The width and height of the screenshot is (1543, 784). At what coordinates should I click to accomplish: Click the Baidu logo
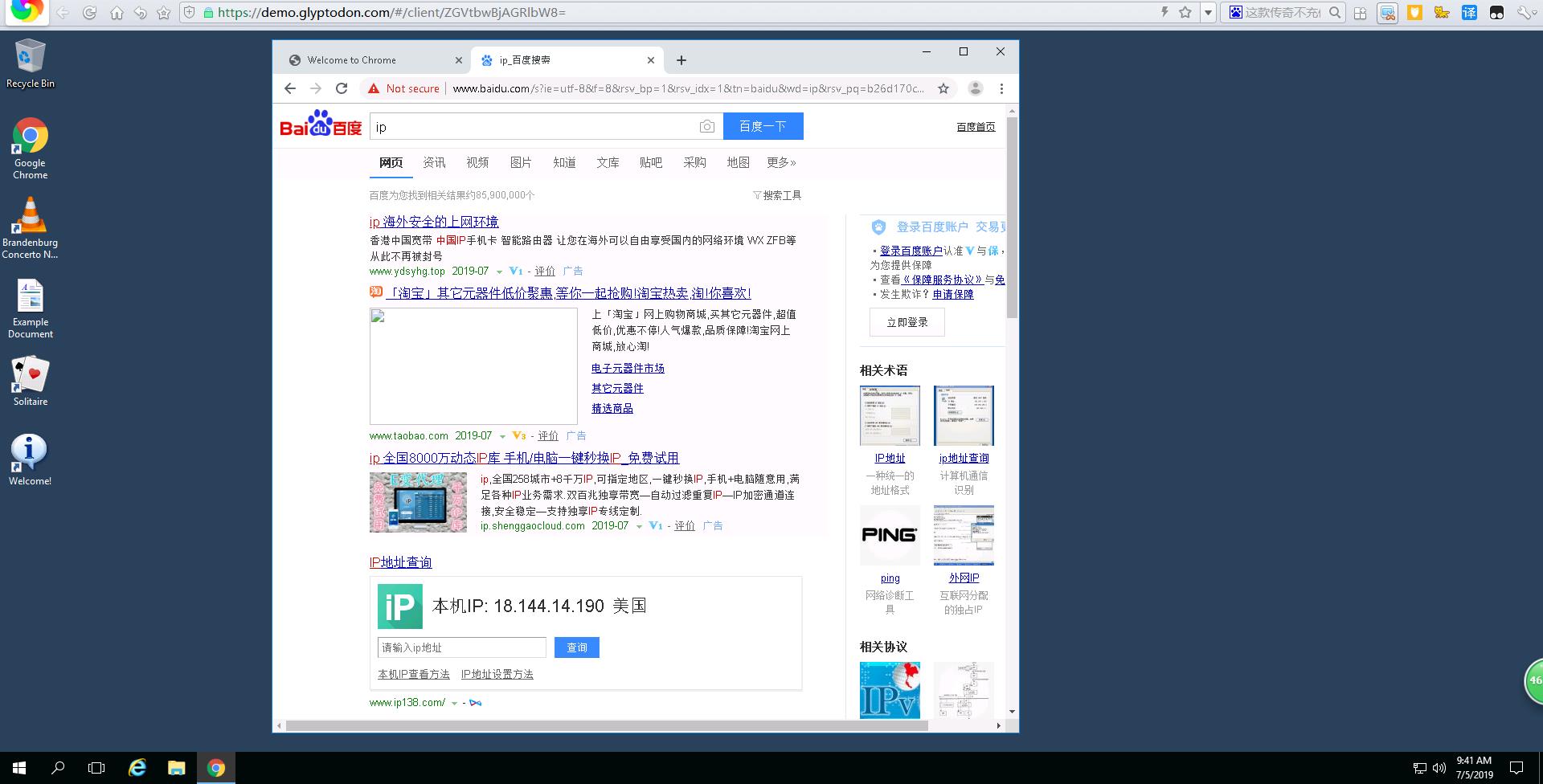click(x=321, y=125)
